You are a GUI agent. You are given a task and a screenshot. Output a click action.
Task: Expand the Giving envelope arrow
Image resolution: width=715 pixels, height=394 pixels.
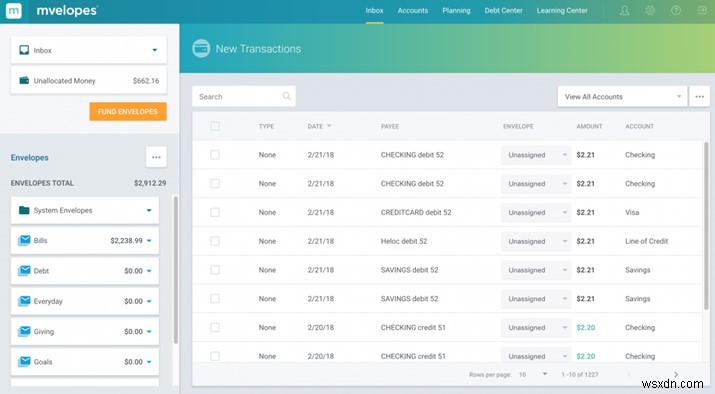coord(149,332)
